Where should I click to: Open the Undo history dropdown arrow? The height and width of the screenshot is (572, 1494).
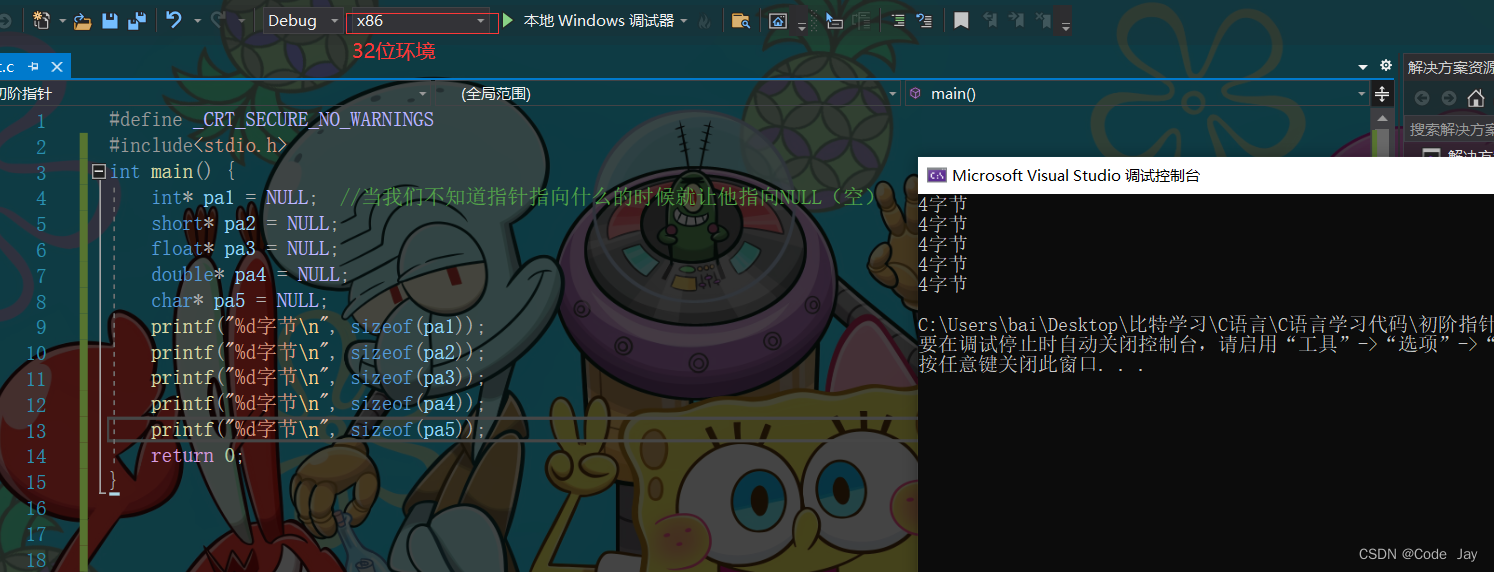(x=197, y=21)
